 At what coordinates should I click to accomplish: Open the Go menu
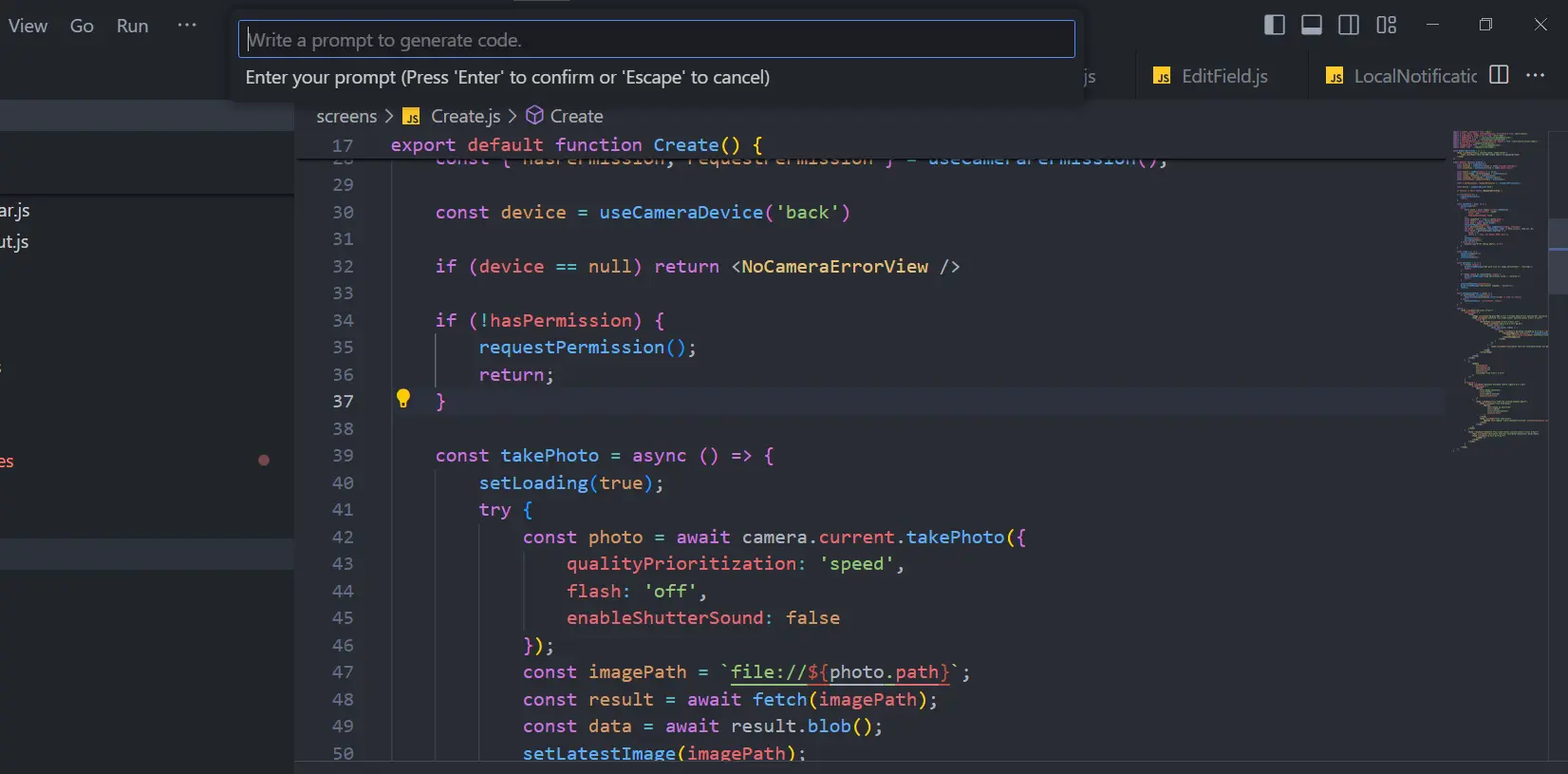point(82,26)
